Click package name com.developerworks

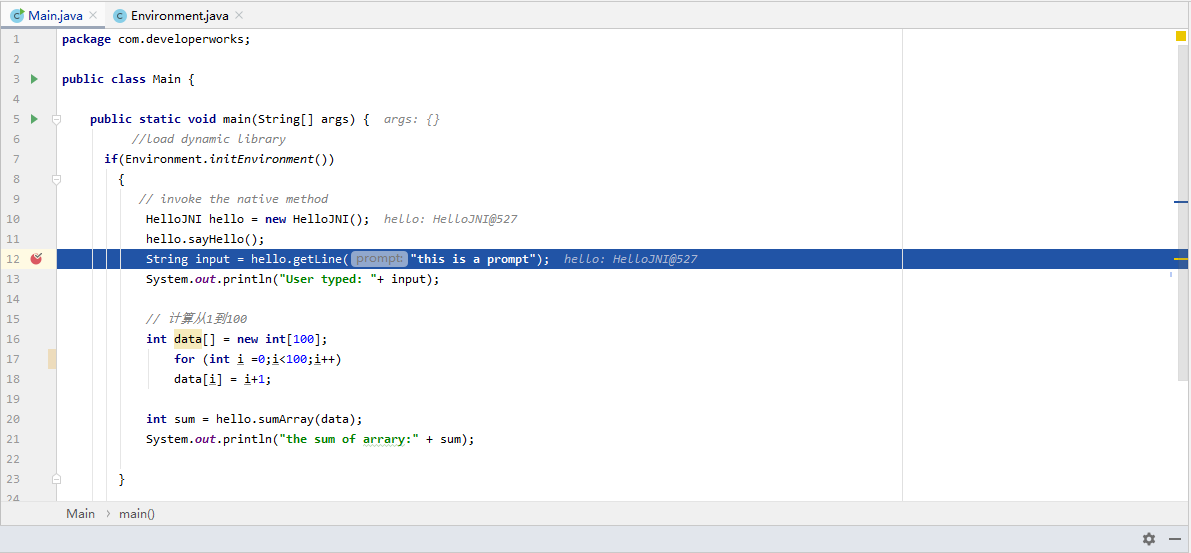(x=181, y=40)
